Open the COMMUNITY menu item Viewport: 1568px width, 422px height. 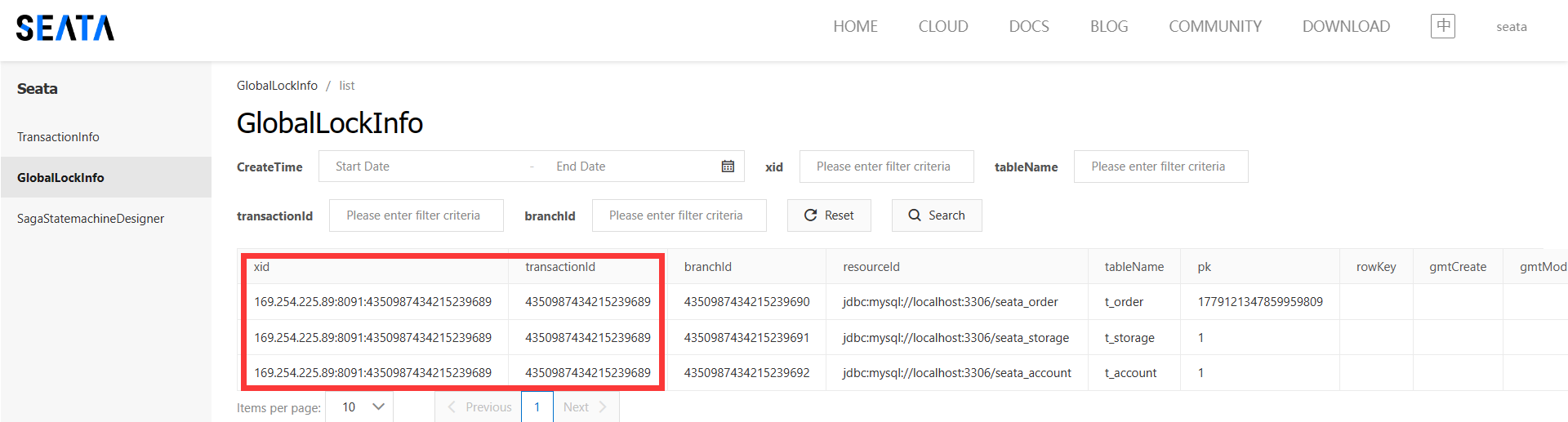[x=1215, y=27]
